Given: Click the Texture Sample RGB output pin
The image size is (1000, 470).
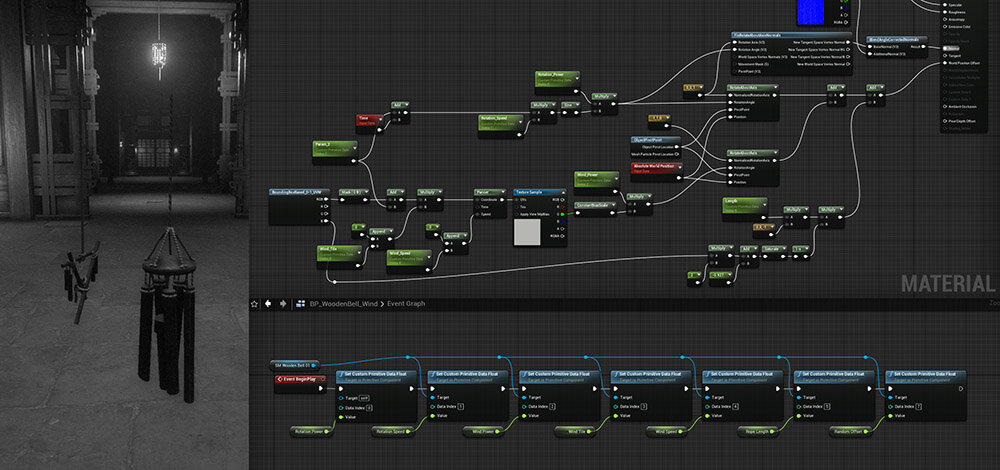Looking at the screenshot, I should (562, 200).
